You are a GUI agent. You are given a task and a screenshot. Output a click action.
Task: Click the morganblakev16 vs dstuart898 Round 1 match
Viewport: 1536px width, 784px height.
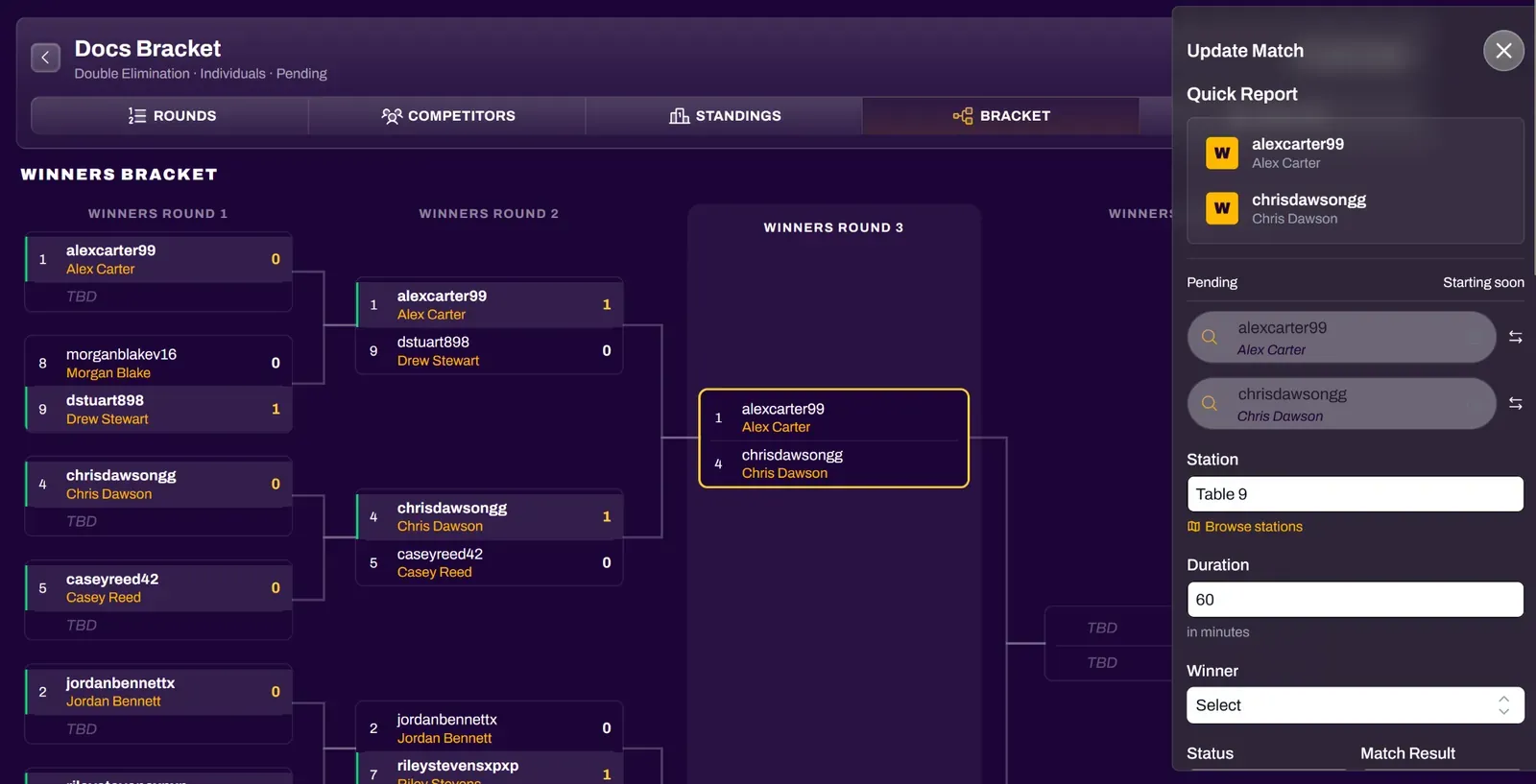[x=158, y=385]
